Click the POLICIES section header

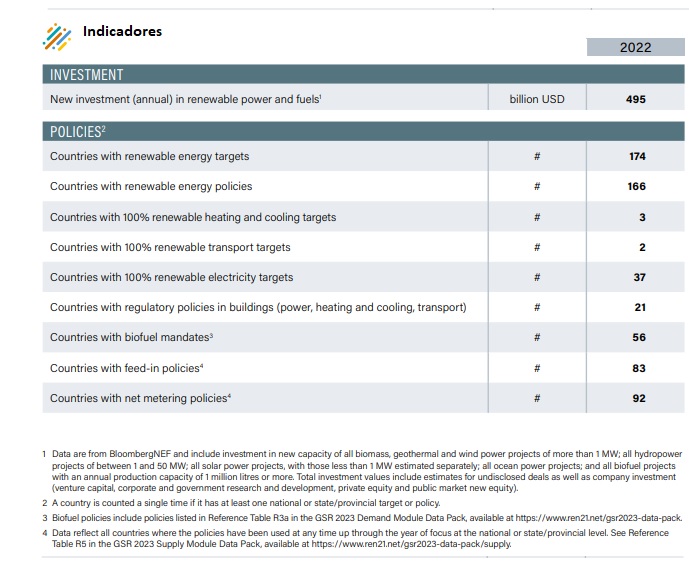click(x=77, y=132)
